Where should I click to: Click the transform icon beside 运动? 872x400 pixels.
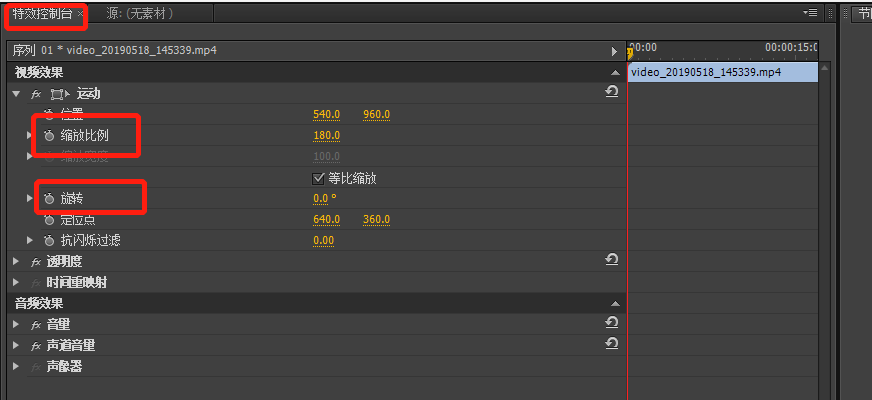click(59, 93)
